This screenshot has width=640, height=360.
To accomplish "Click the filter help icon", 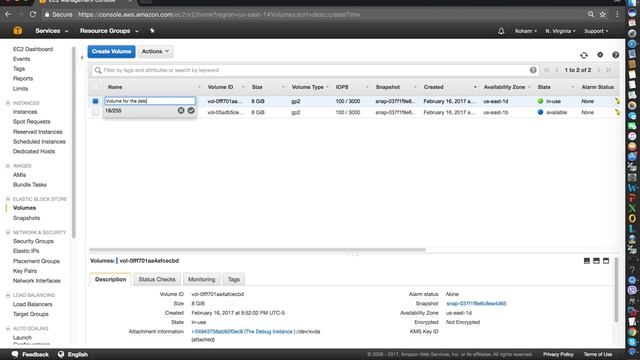I will 533,70.
